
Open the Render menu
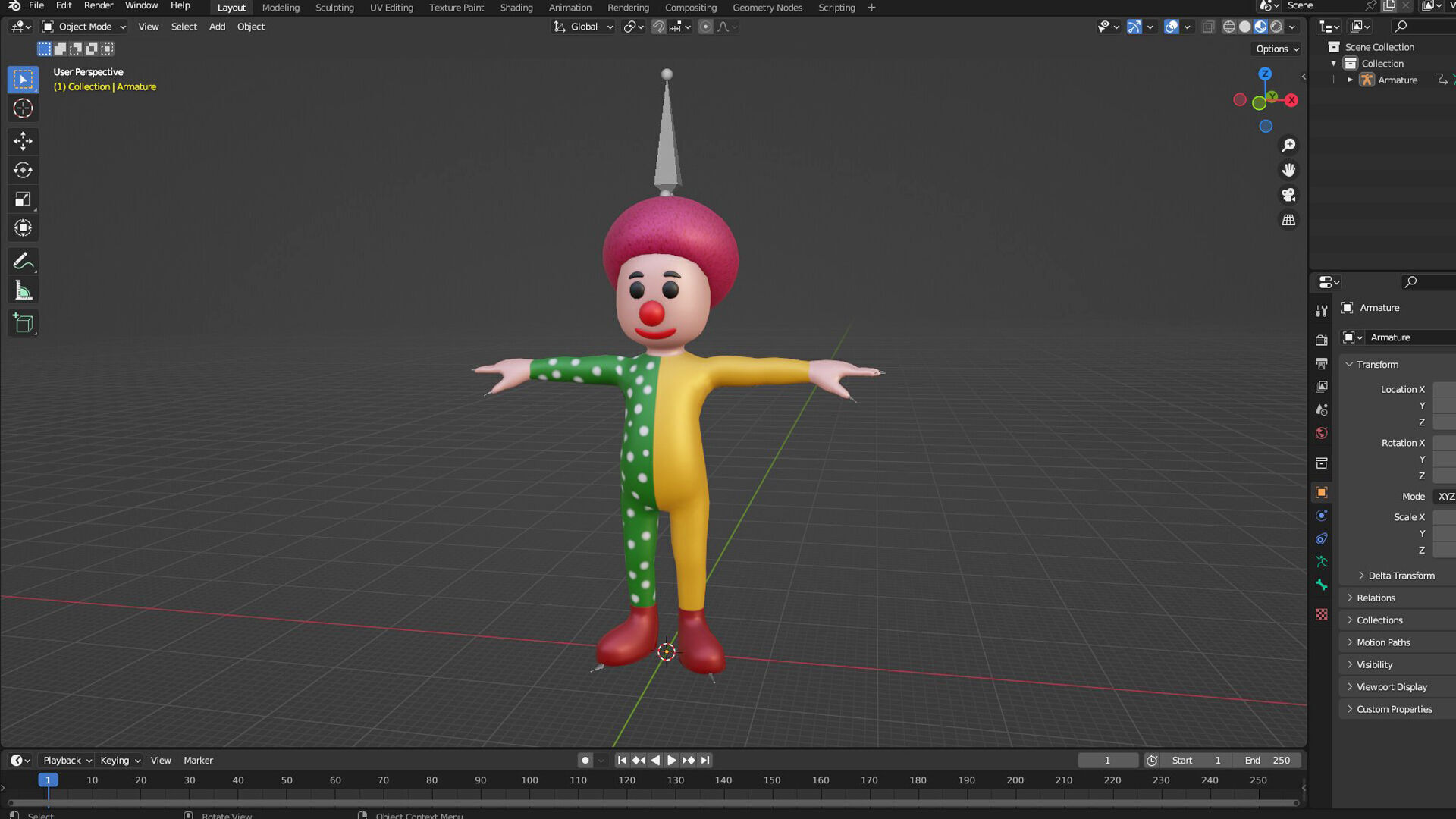[98, 5]
